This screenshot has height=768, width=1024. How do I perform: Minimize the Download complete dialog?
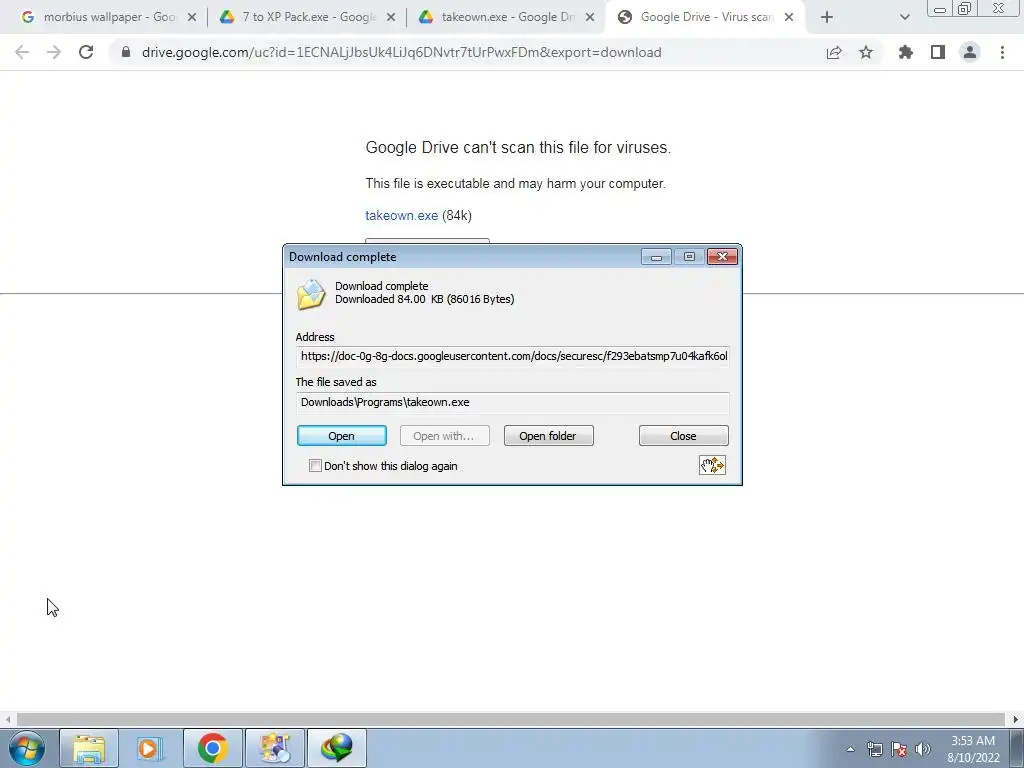[x=656, y=257]
